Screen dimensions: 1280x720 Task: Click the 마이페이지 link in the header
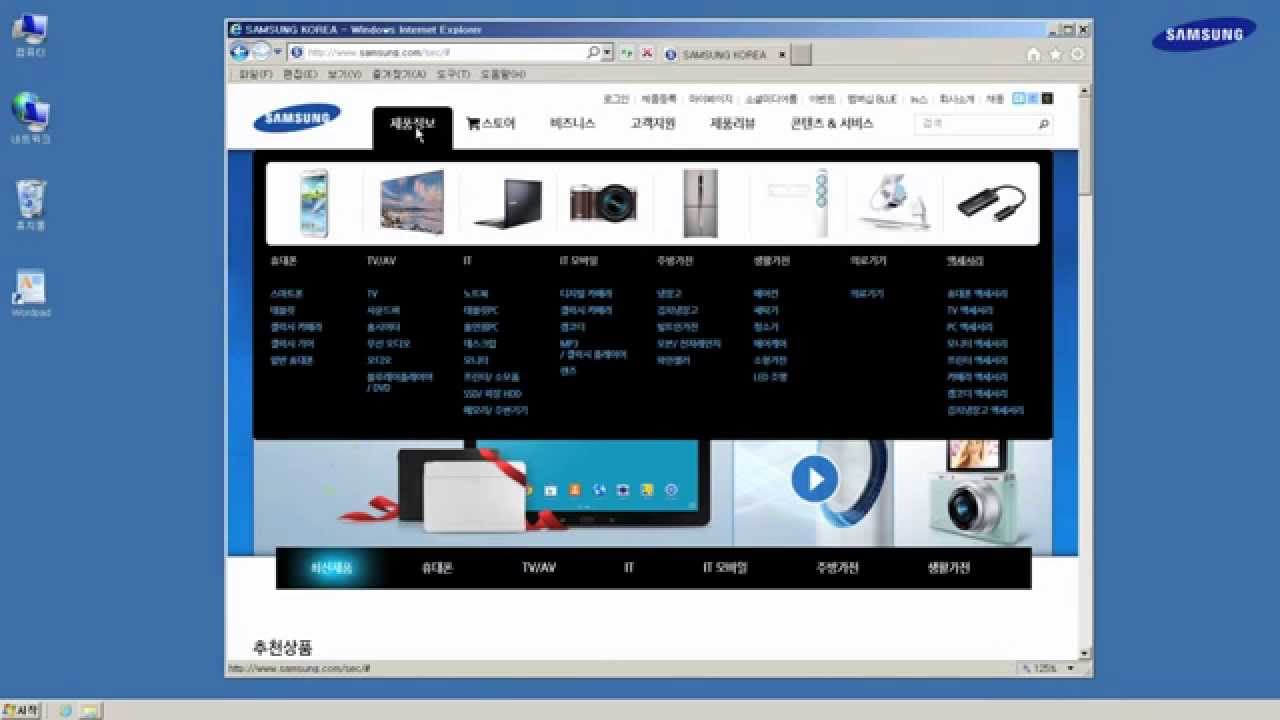(x=711, y=99)
